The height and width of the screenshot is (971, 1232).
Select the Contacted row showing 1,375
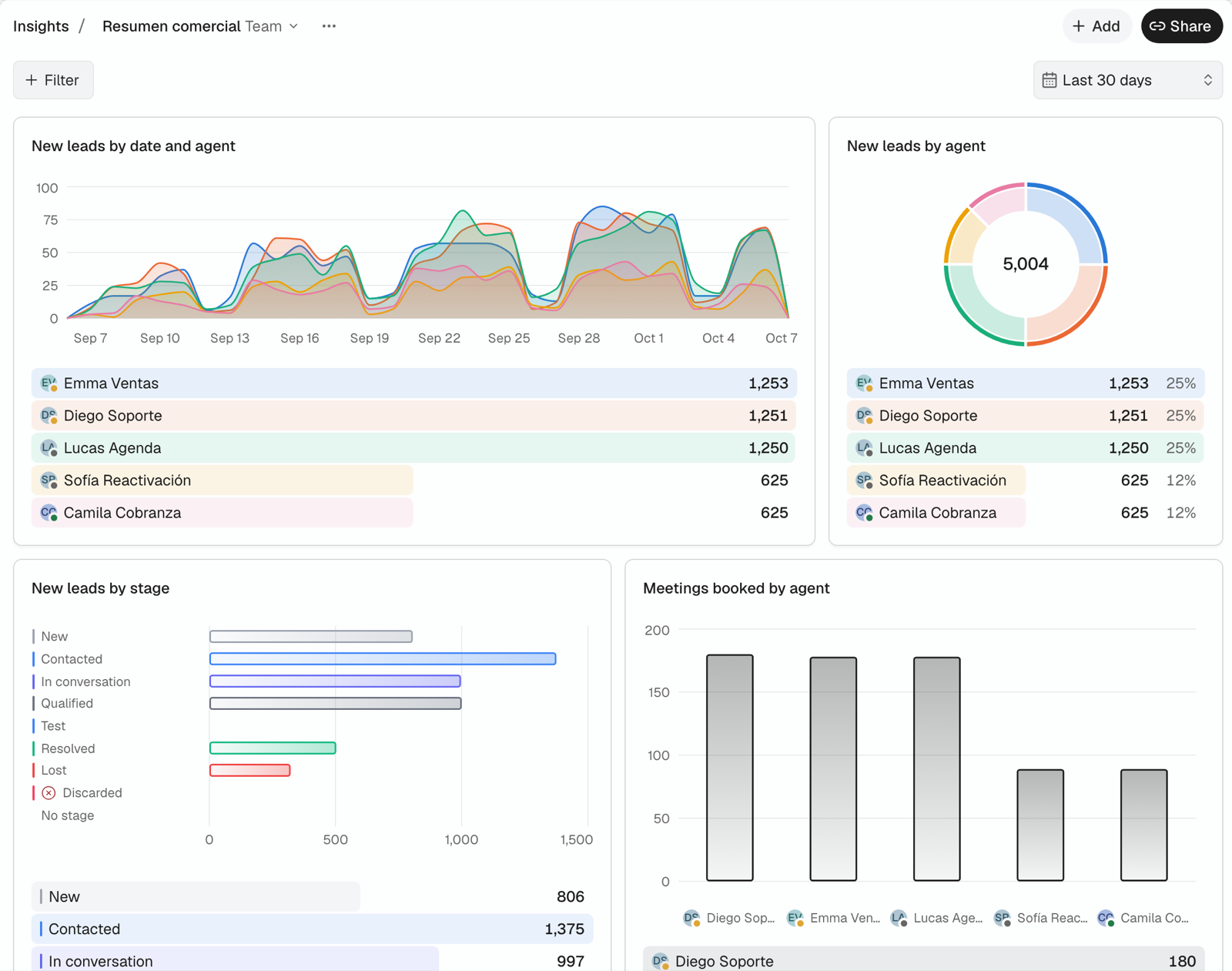[312, 929]
